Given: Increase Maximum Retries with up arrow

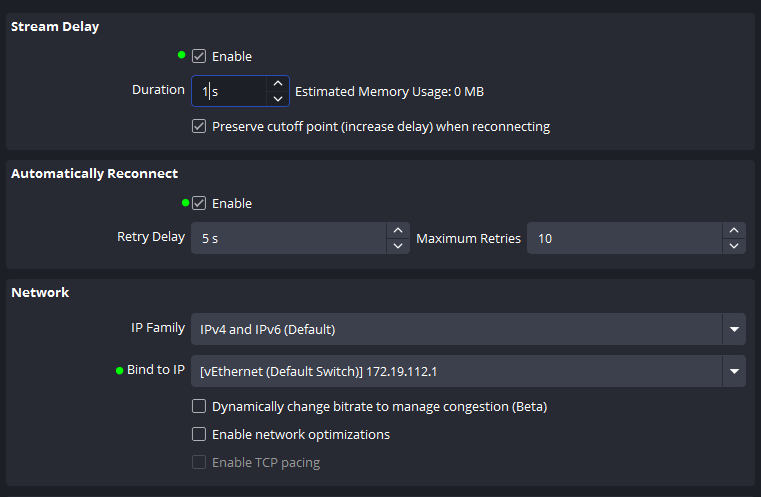Looking at the screenshot, I should point(734,231).
